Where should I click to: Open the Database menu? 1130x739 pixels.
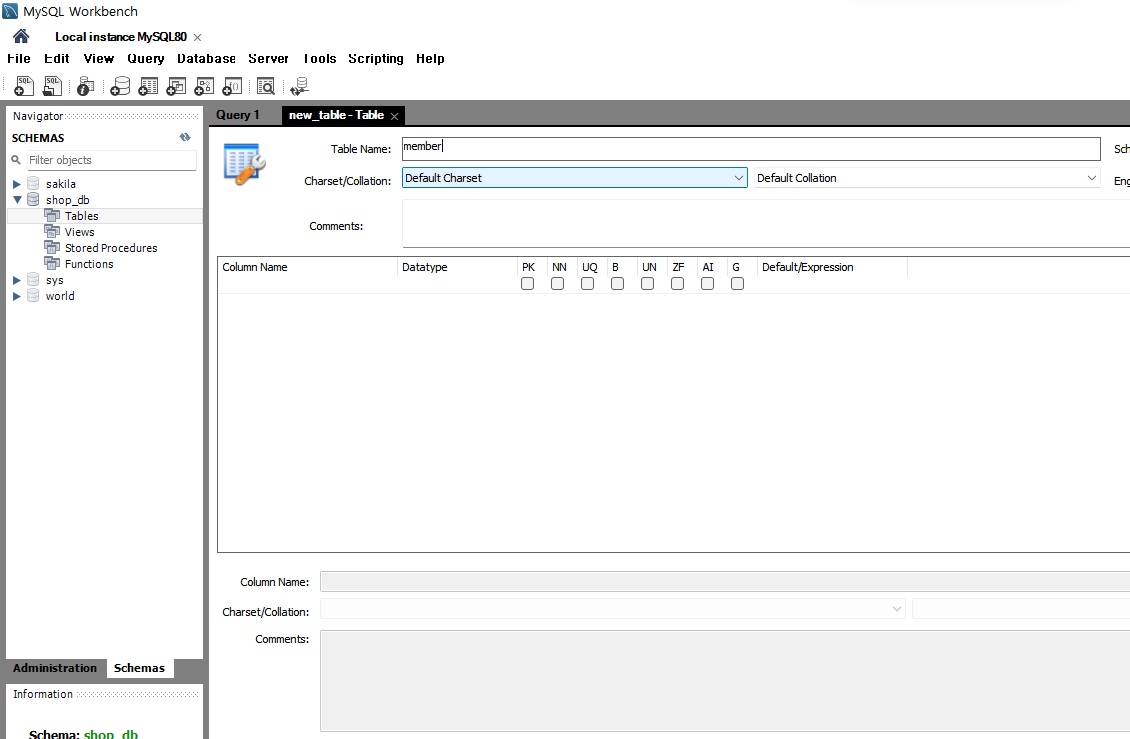pos(206,58)
